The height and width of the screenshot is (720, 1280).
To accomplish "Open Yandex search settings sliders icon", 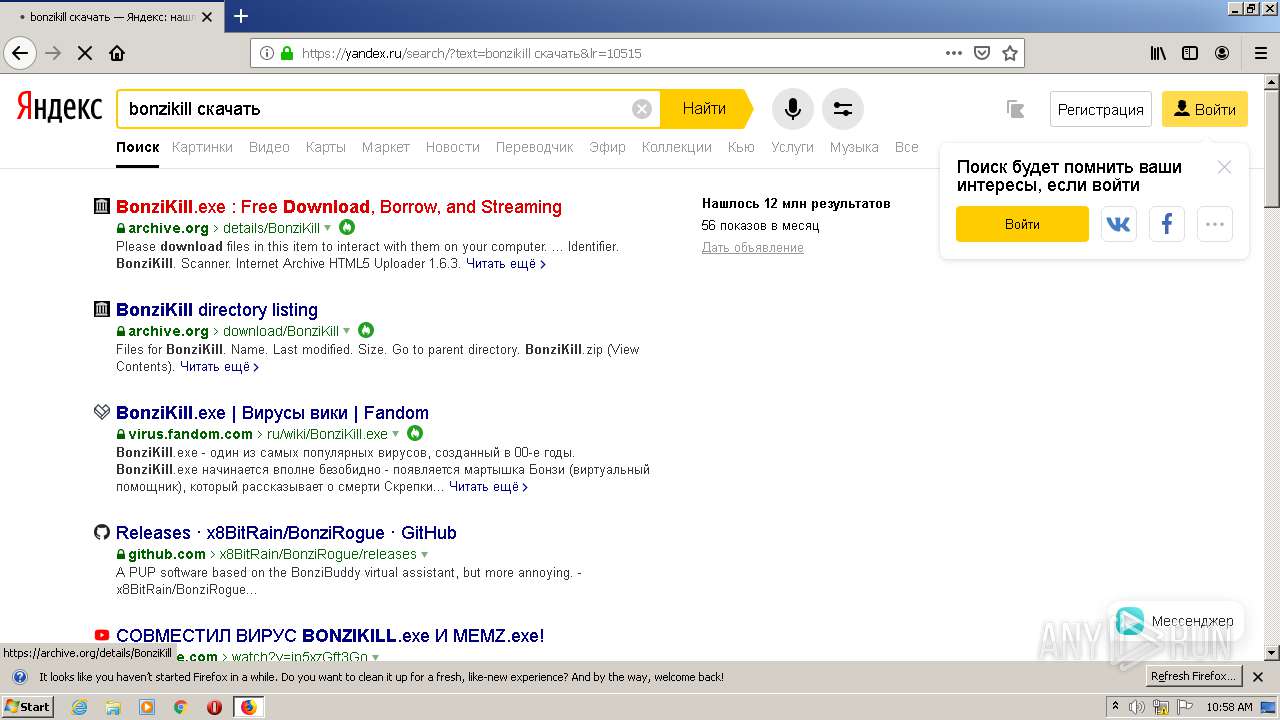I will coord(843,109).
